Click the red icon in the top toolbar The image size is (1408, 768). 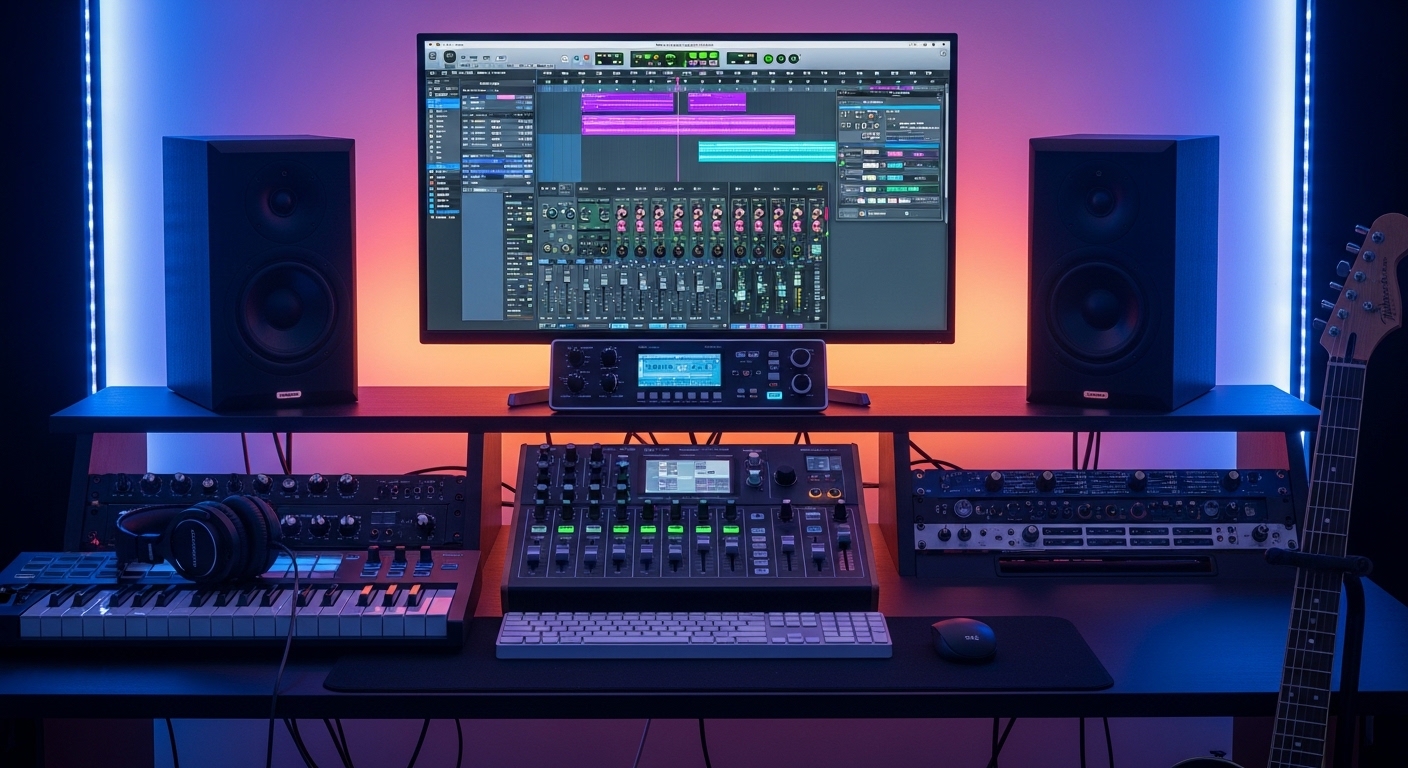(586, 58)
